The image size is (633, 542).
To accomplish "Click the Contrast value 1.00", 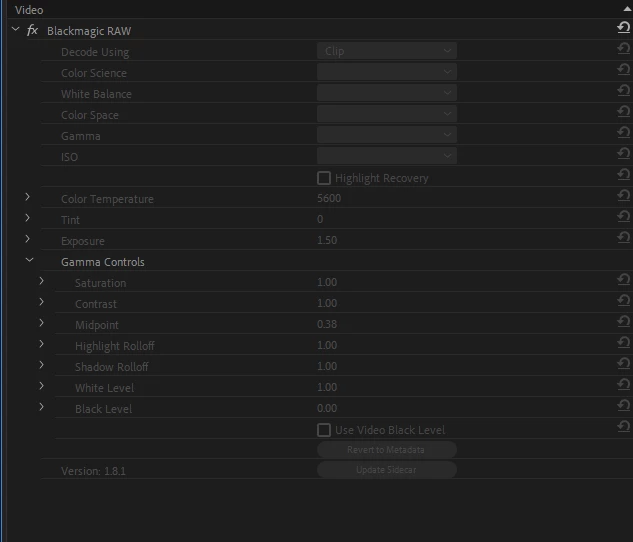I will 327,303.
